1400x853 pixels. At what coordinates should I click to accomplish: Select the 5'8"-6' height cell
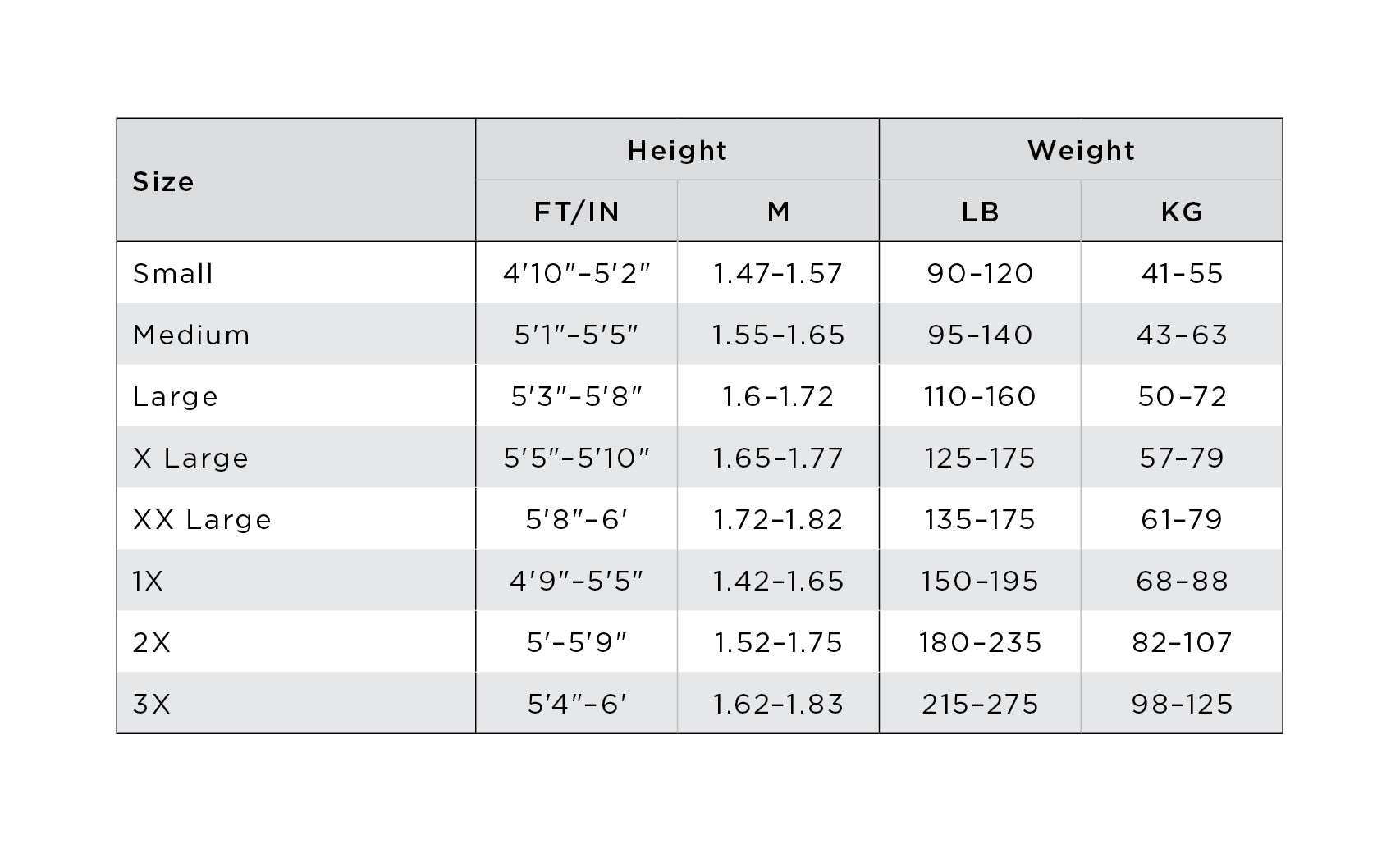tap(576, 519)
